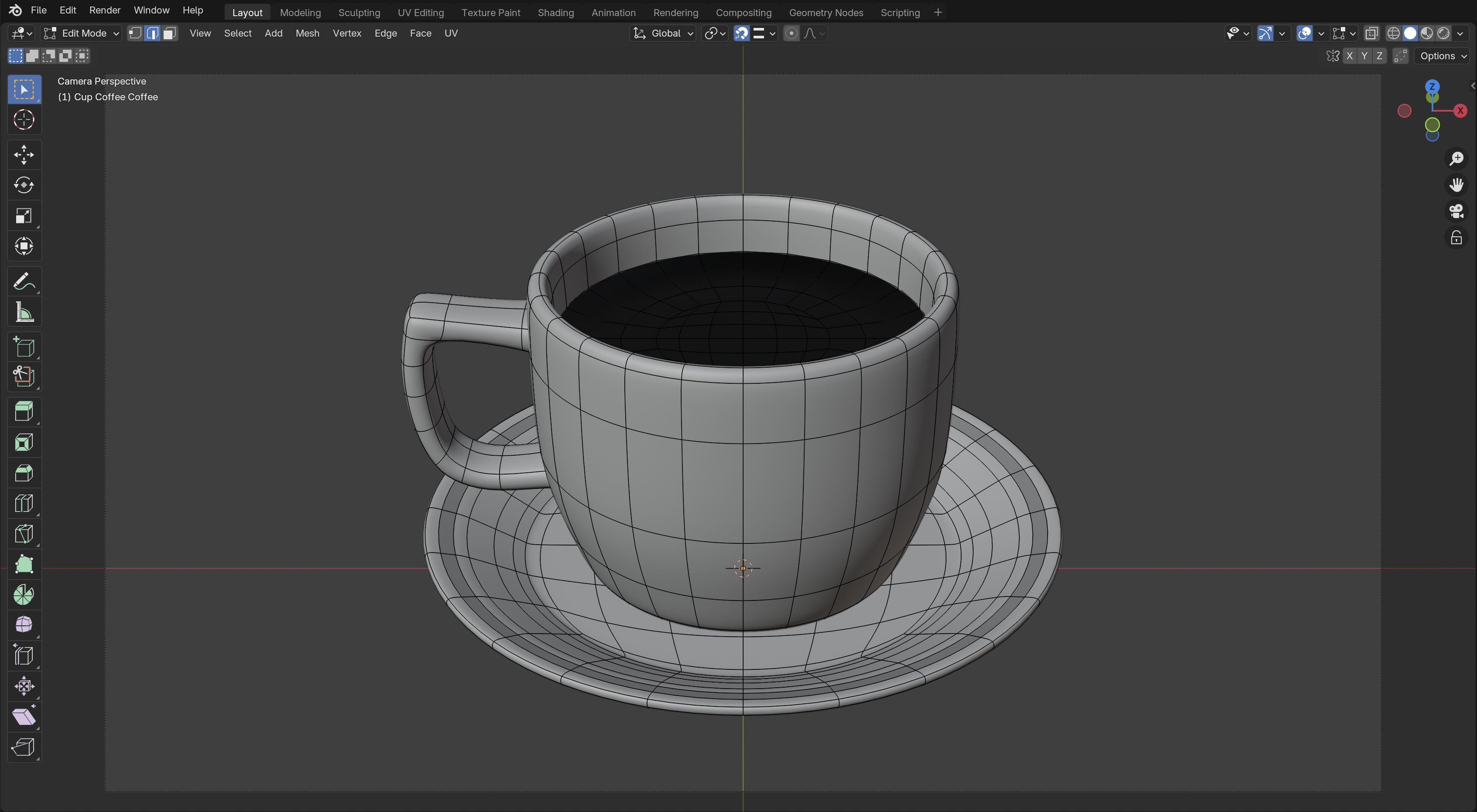Toggle viewport gizmos display

pyautogui.click(x=1265, y=33)
